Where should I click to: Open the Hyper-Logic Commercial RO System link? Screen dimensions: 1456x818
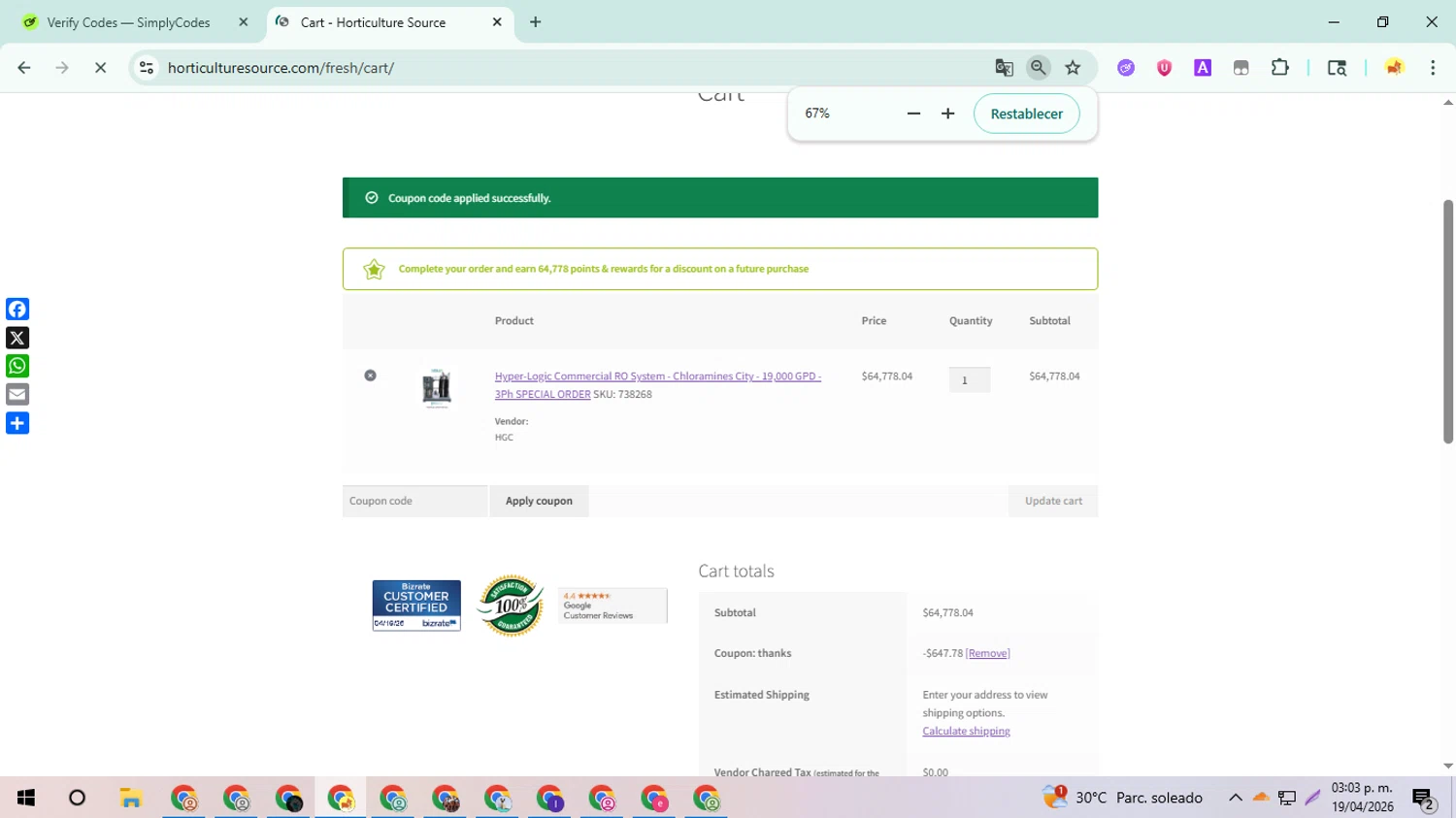(657, 384)
